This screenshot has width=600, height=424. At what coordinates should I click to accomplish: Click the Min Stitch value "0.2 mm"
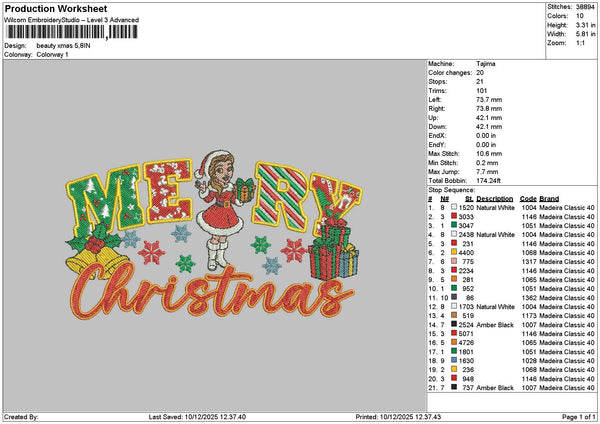coord(488,163)
